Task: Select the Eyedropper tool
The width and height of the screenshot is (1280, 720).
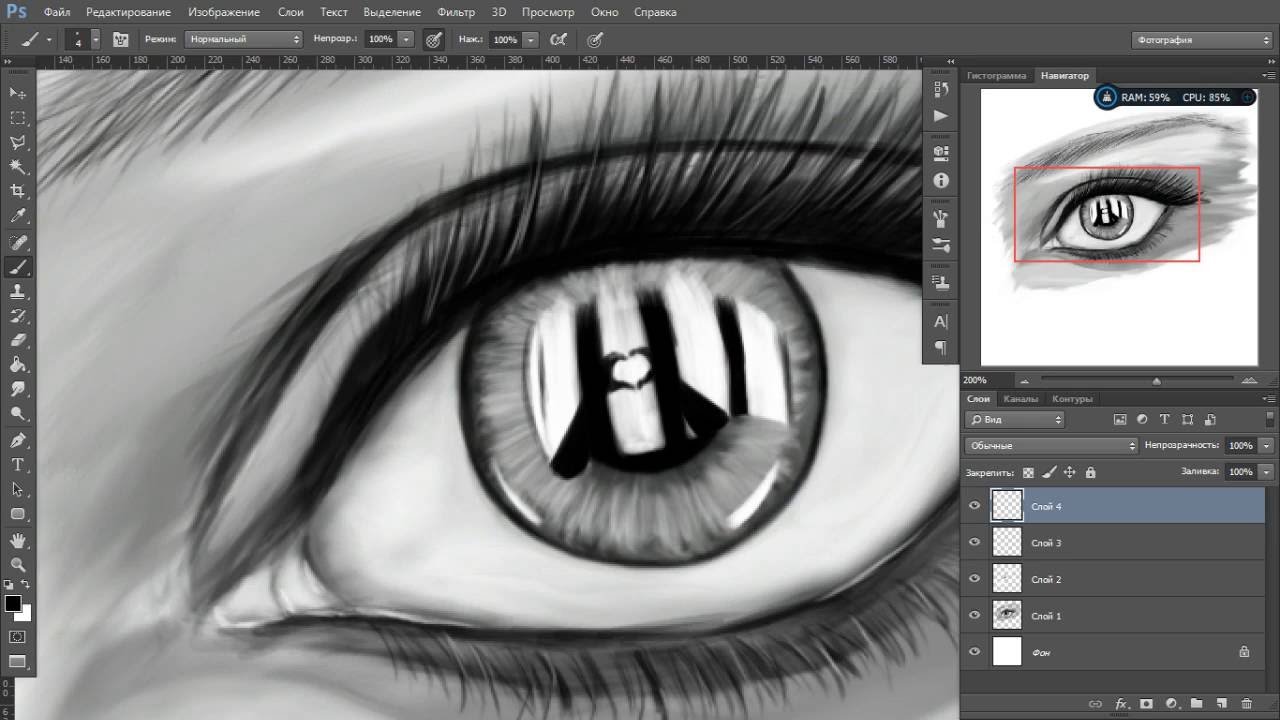Action: click(x=18, y=216)
